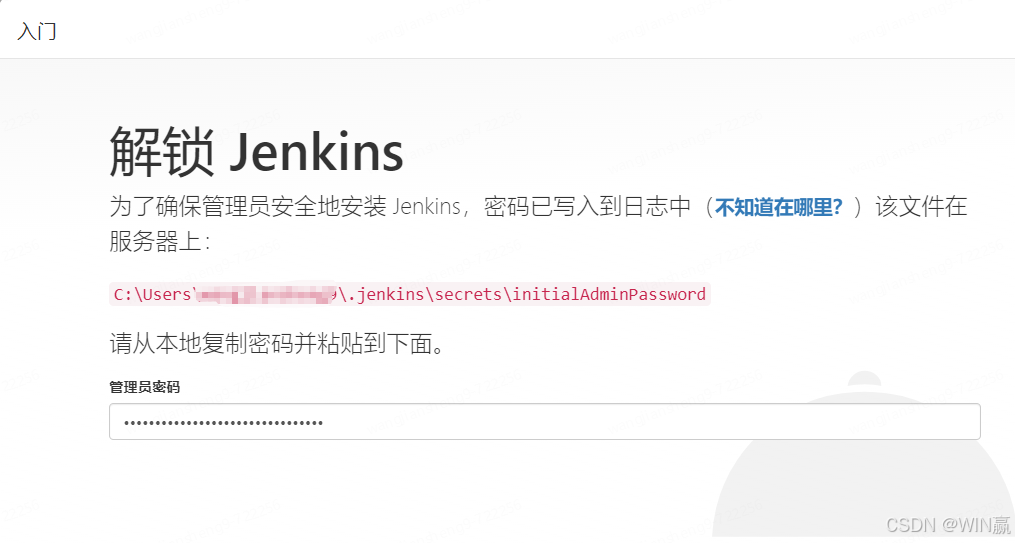Click the .jenkins folder segment of path
This screenshot has width=1015, height=543.
pos(386,294)
